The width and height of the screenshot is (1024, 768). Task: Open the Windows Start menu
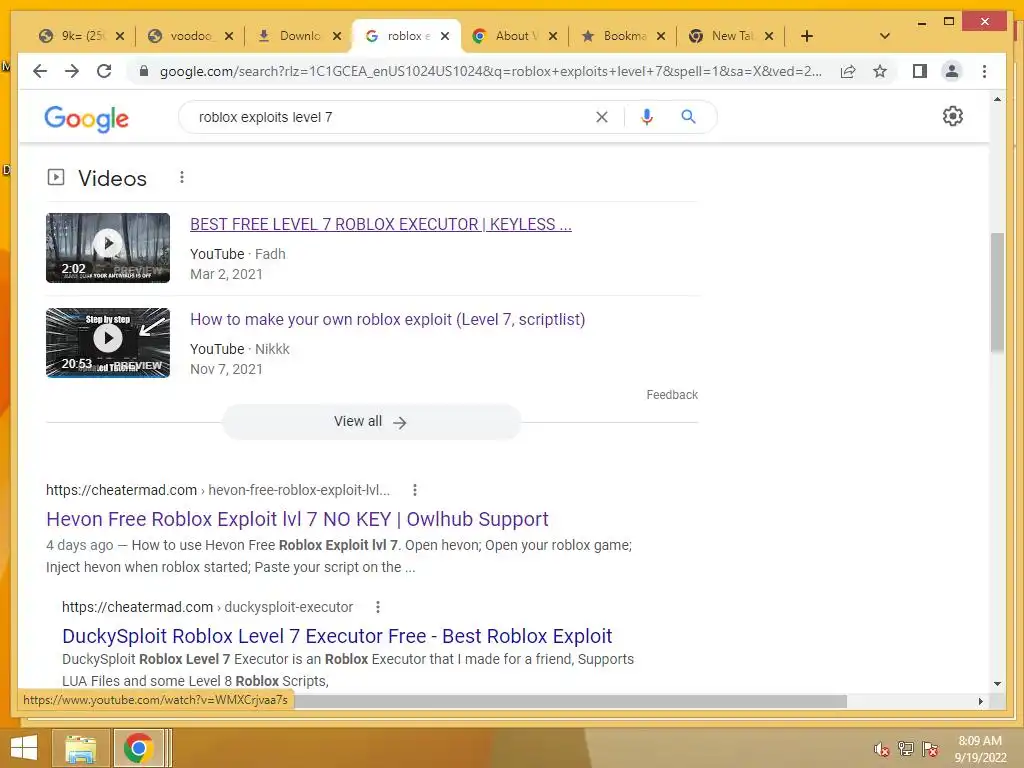coord(24,748)
